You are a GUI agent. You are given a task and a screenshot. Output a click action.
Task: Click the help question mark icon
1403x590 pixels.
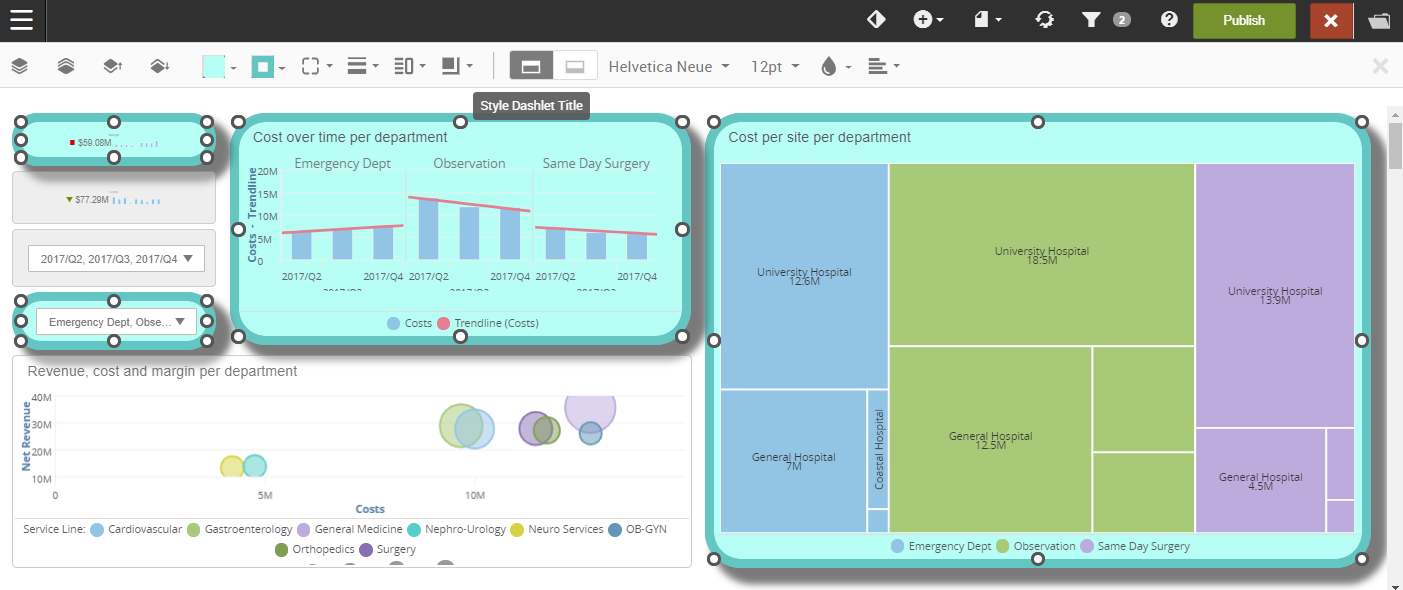click(1168, 20)
